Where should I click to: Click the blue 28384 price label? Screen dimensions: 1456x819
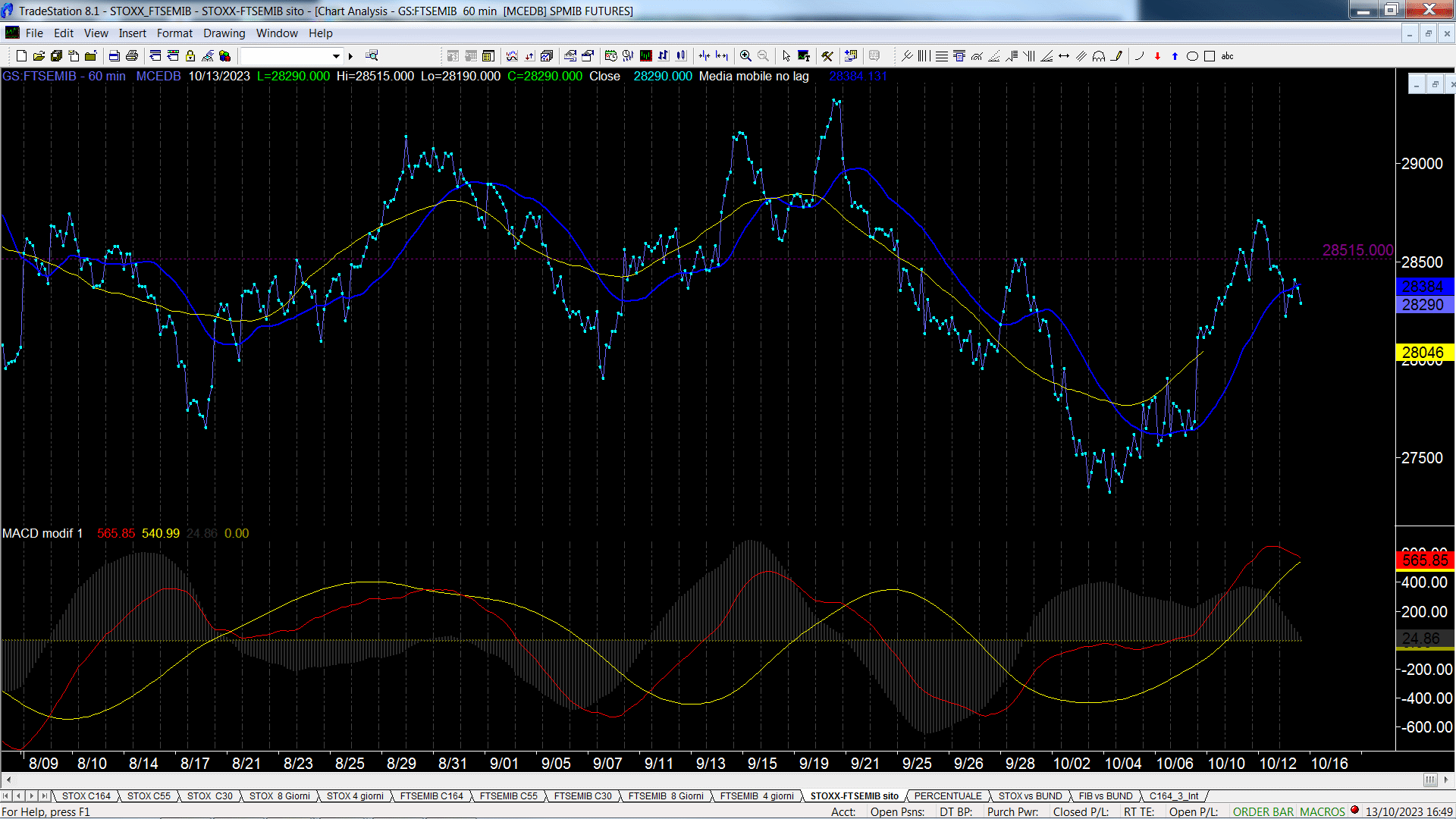pos(1423,287)
